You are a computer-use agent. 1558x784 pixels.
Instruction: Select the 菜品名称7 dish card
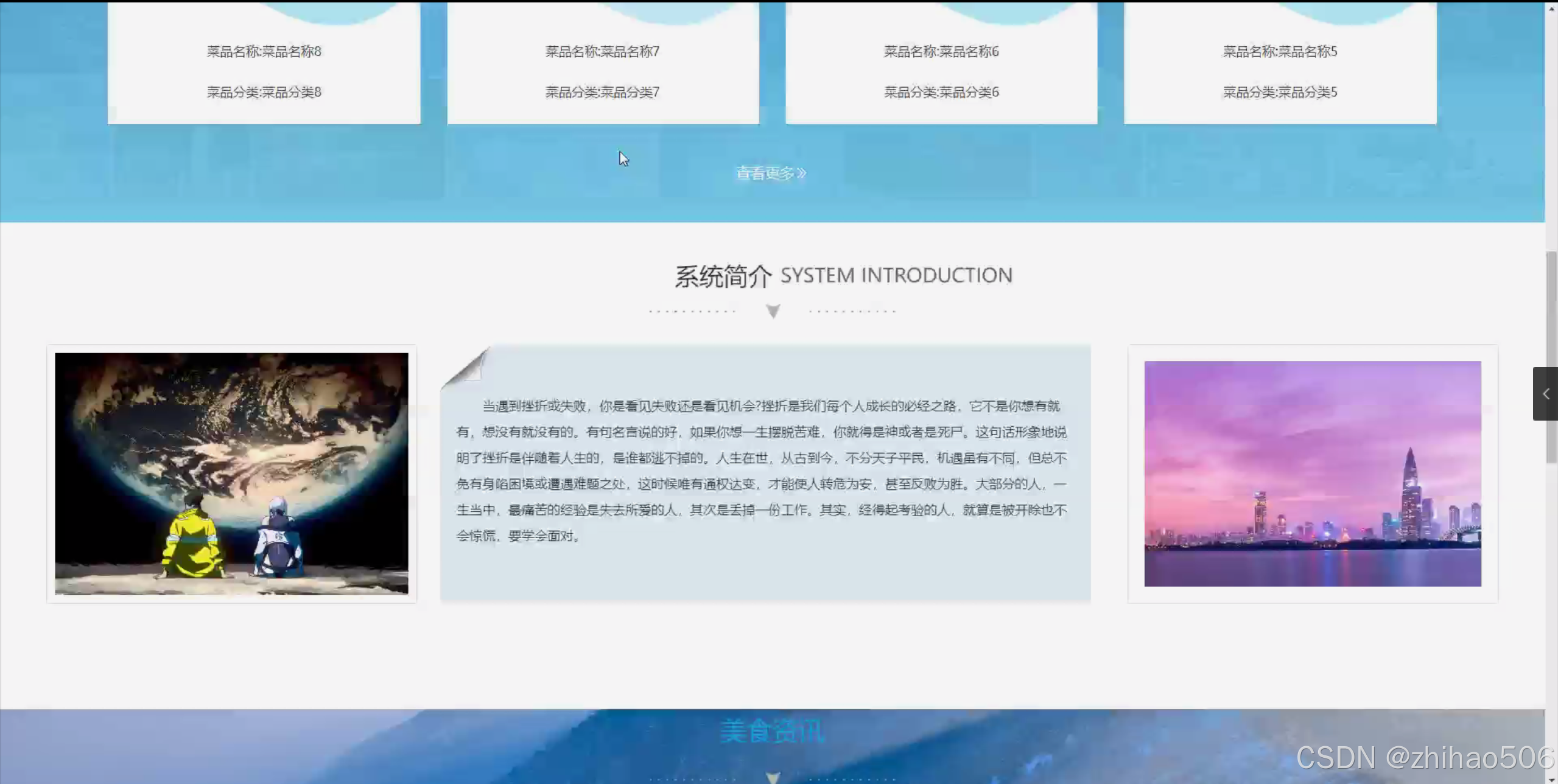tap(602, 52)
